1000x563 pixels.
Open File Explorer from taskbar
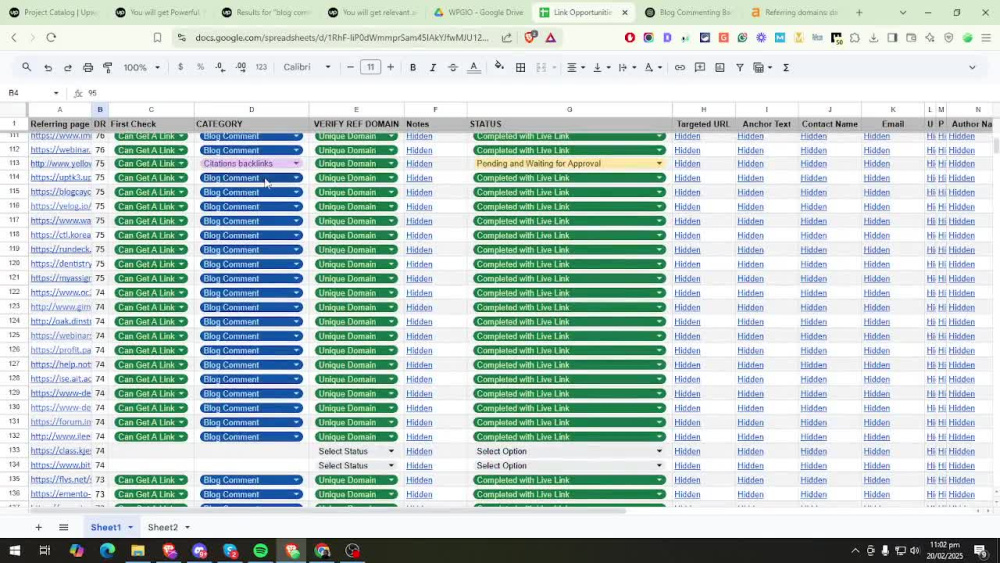138,550
